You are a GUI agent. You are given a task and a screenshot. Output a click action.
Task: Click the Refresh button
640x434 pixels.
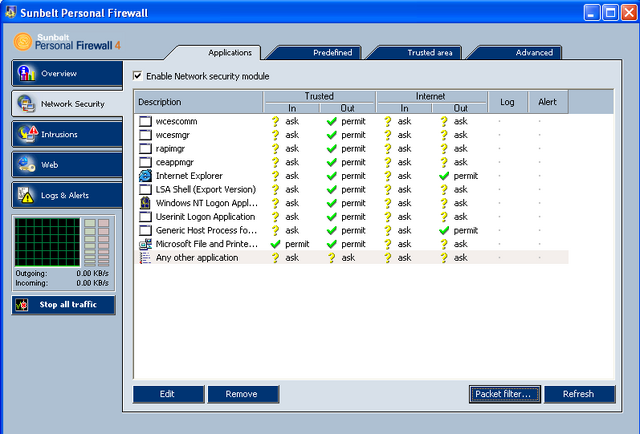(x=580, y=394)
